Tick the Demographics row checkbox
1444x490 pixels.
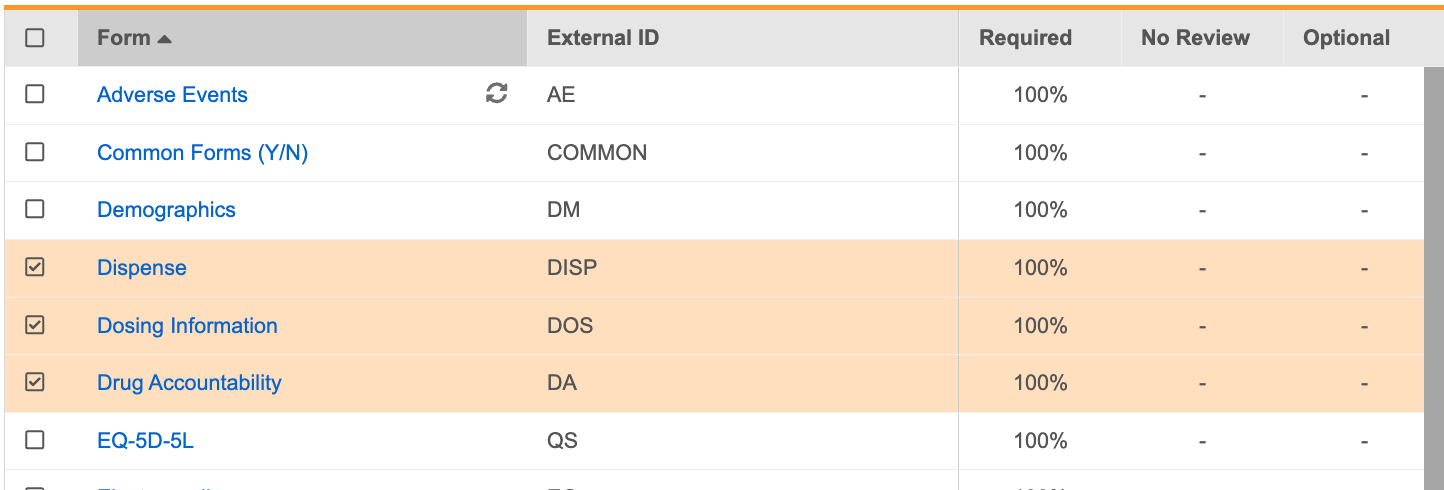(x=35, y=210)
